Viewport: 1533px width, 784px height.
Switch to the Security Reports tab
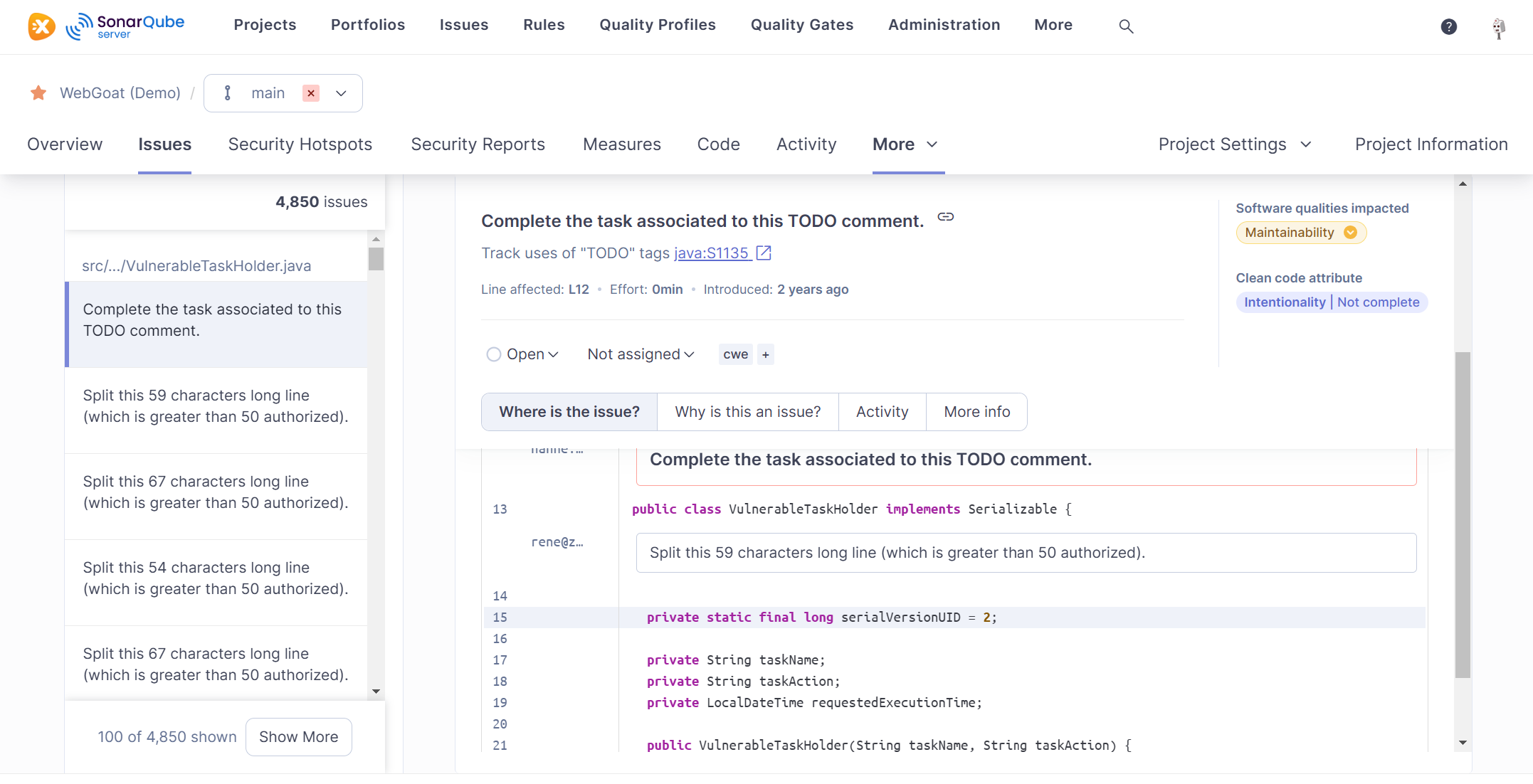pyautogui.click(x=478, y=144)
